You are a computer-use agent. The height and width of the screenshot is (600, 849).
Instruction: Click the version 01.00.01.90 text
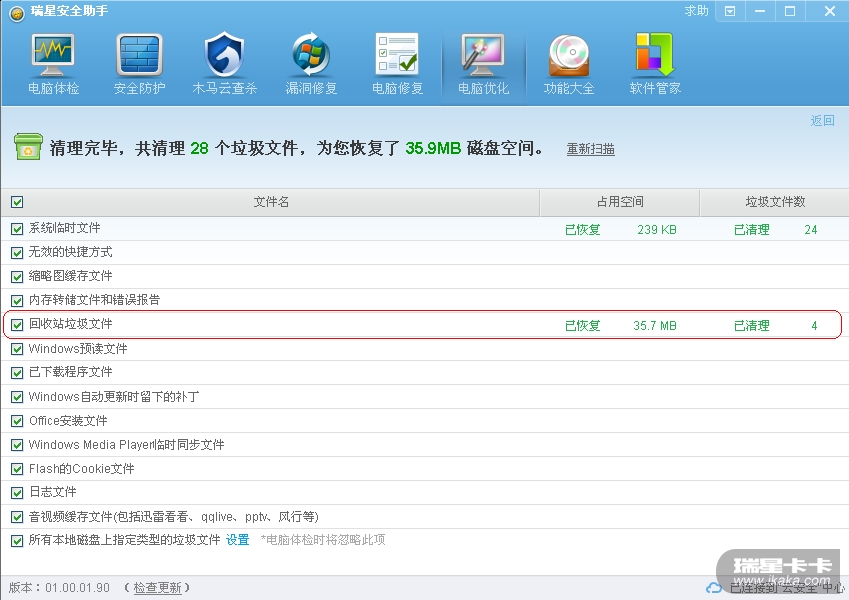77,588
